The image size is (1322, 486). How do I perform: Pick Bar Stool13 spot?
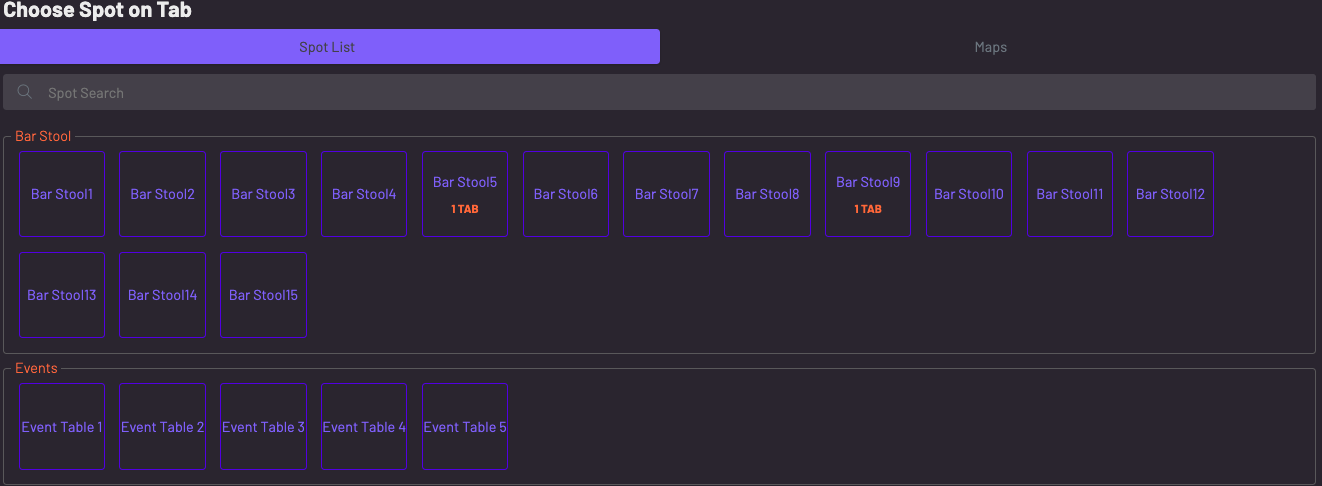pyautogui.click(x=62, y=295)
